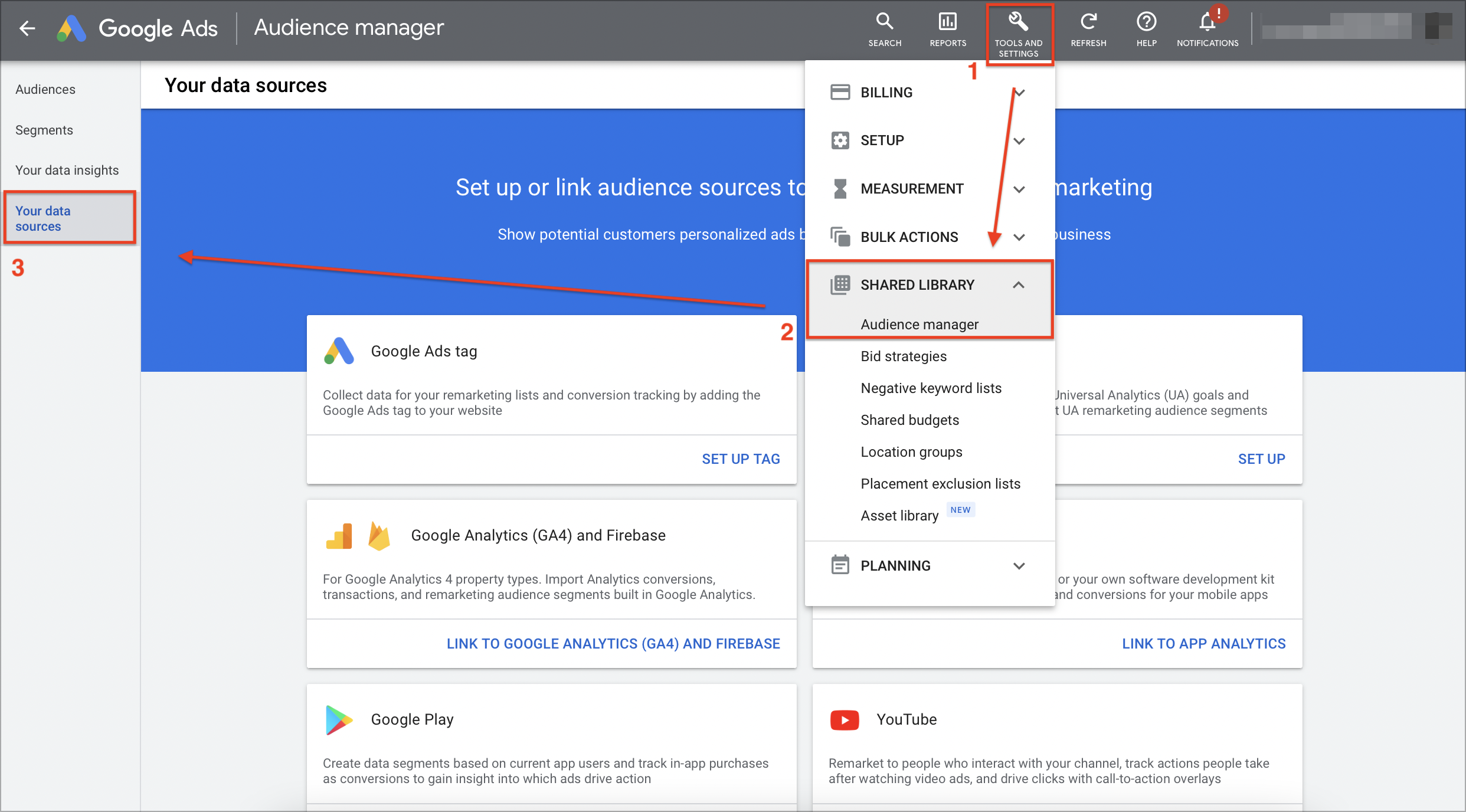Click the YouTube card title

pyautogui.click(x=907, y=720)
